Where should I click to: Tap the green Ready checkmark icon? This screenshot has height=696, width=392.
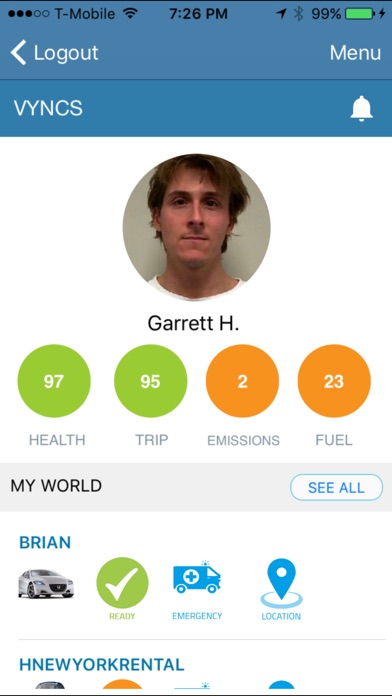coord(123,583)
